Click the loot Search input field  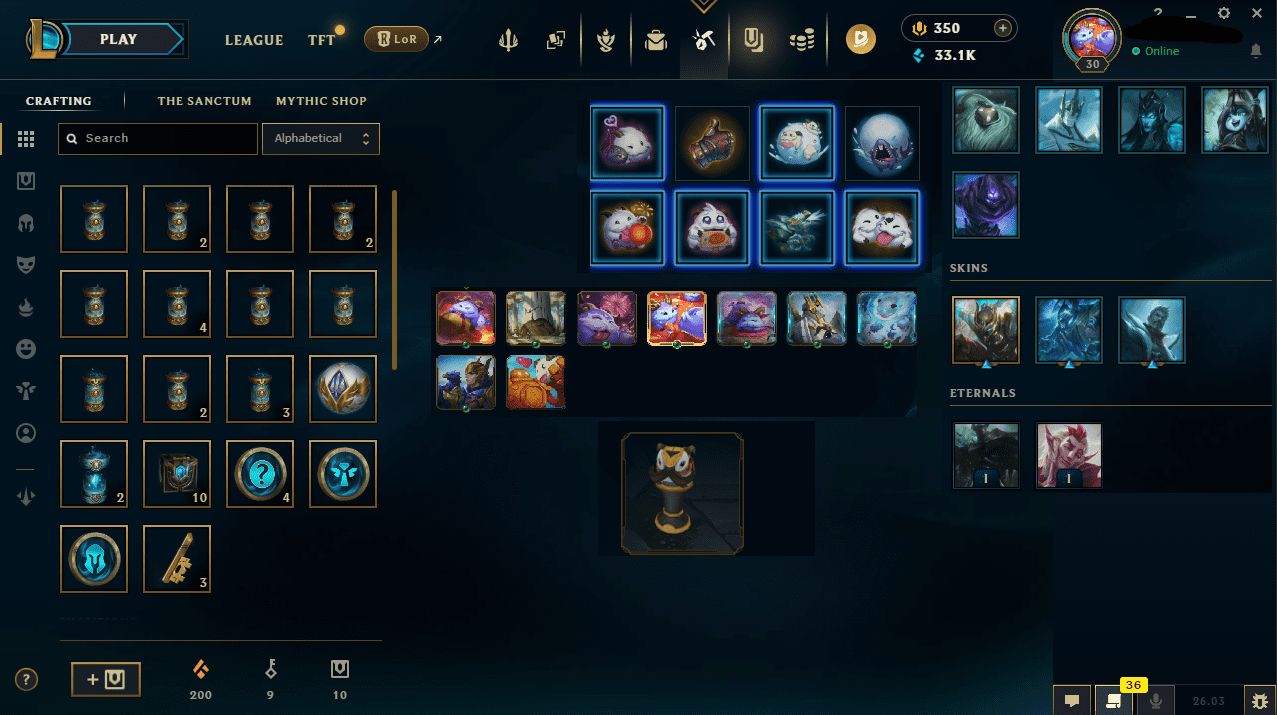click(158, 139)
